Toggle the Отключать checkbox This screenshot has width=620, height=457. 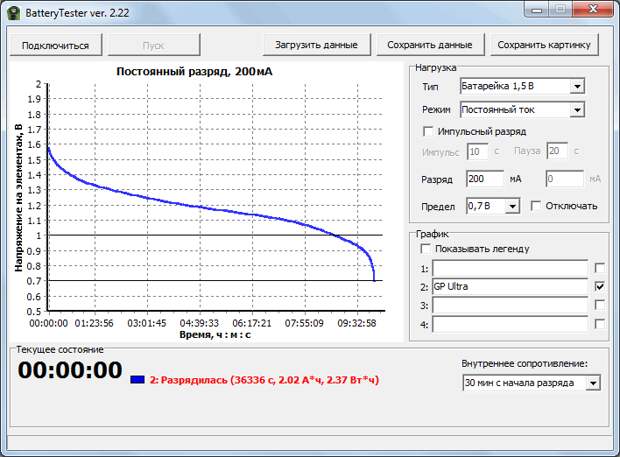coord(536,206)
